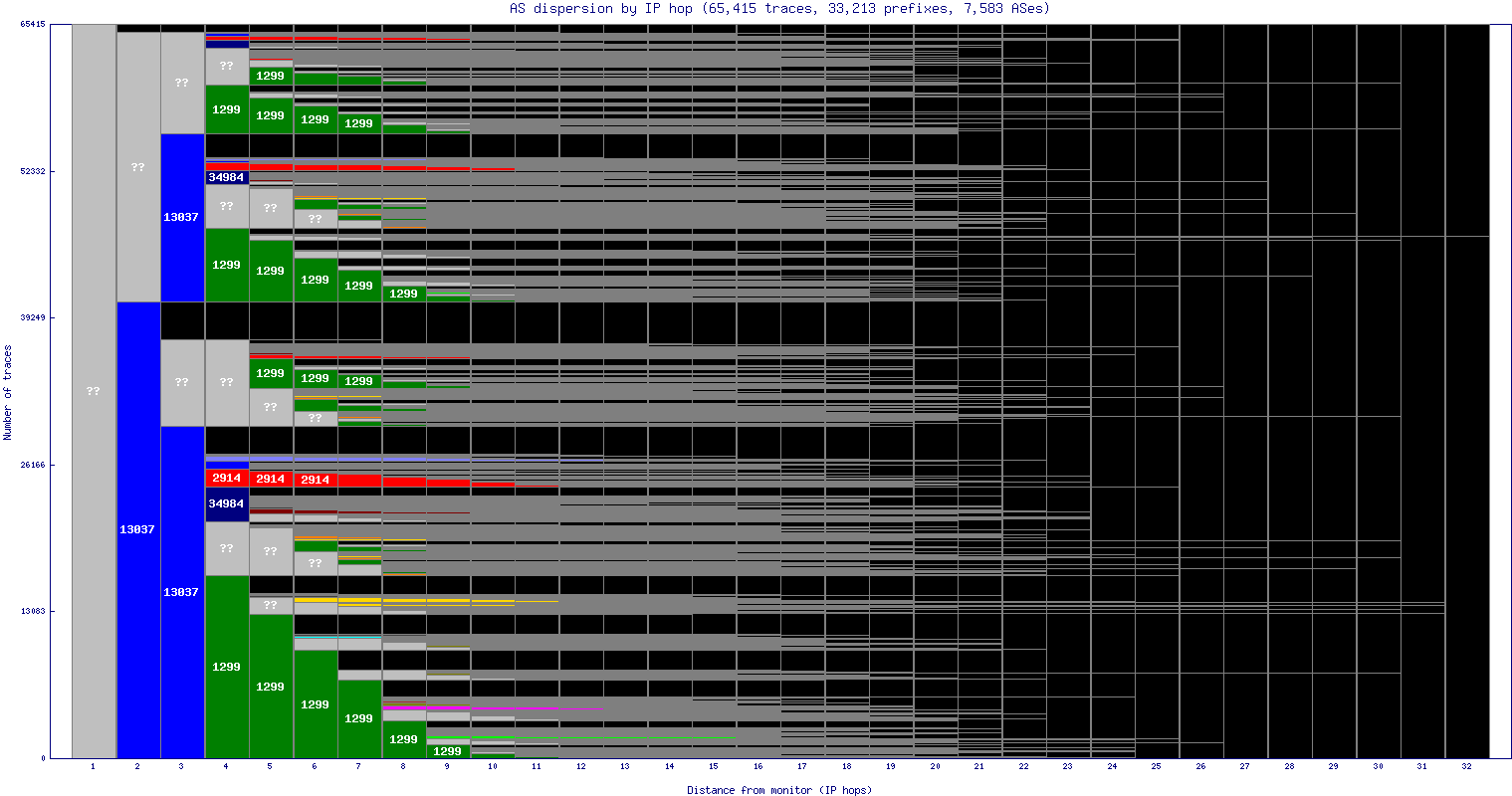Image resolution: width=1512 pixels, height=796 pixels.
Task: Click x-axis hop label 28
Action: click(x=1289, y=767)
